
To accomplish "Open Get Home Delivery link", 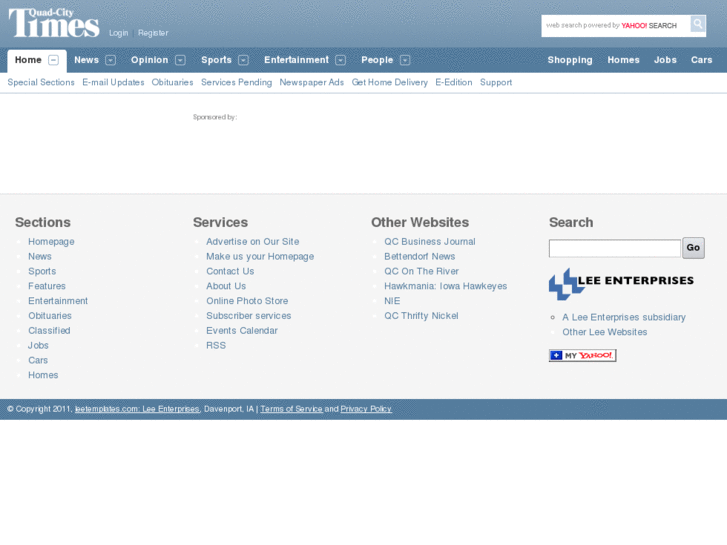I will (x=389, y=83).
